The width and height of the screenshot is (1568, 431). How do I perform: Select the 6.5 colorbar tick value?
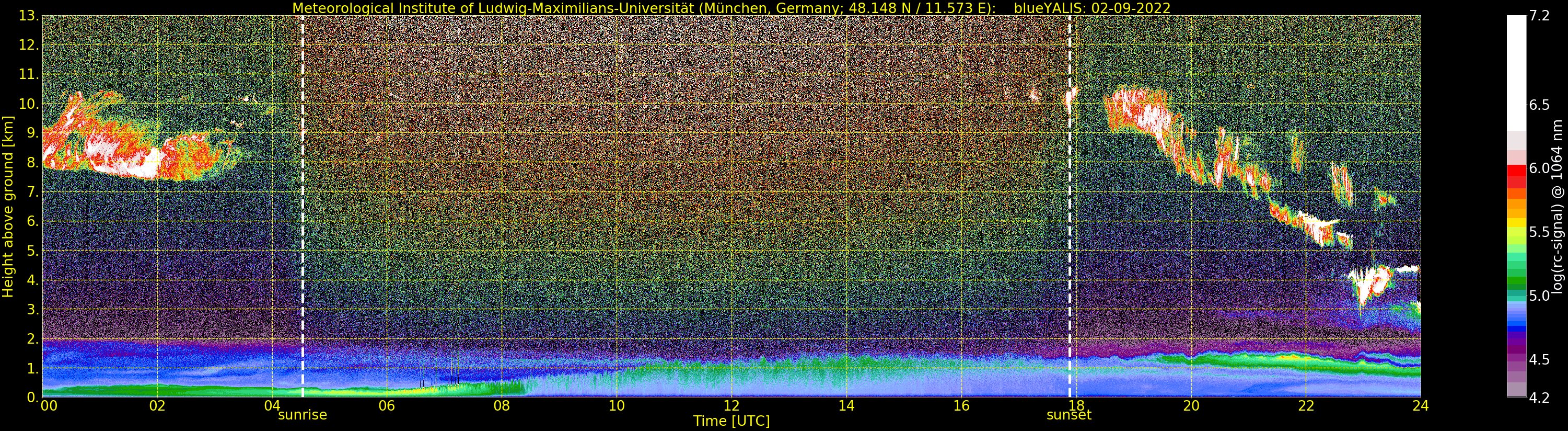click(1538, 105)
